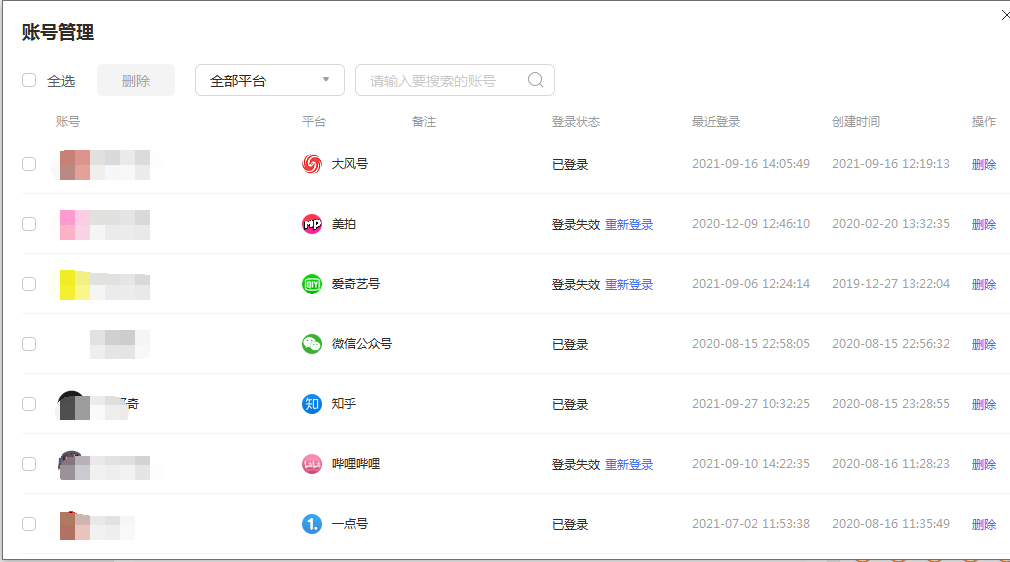Click the 知乎 account avatar
The width and height of the screenshot is (1010, 562).
73,405
